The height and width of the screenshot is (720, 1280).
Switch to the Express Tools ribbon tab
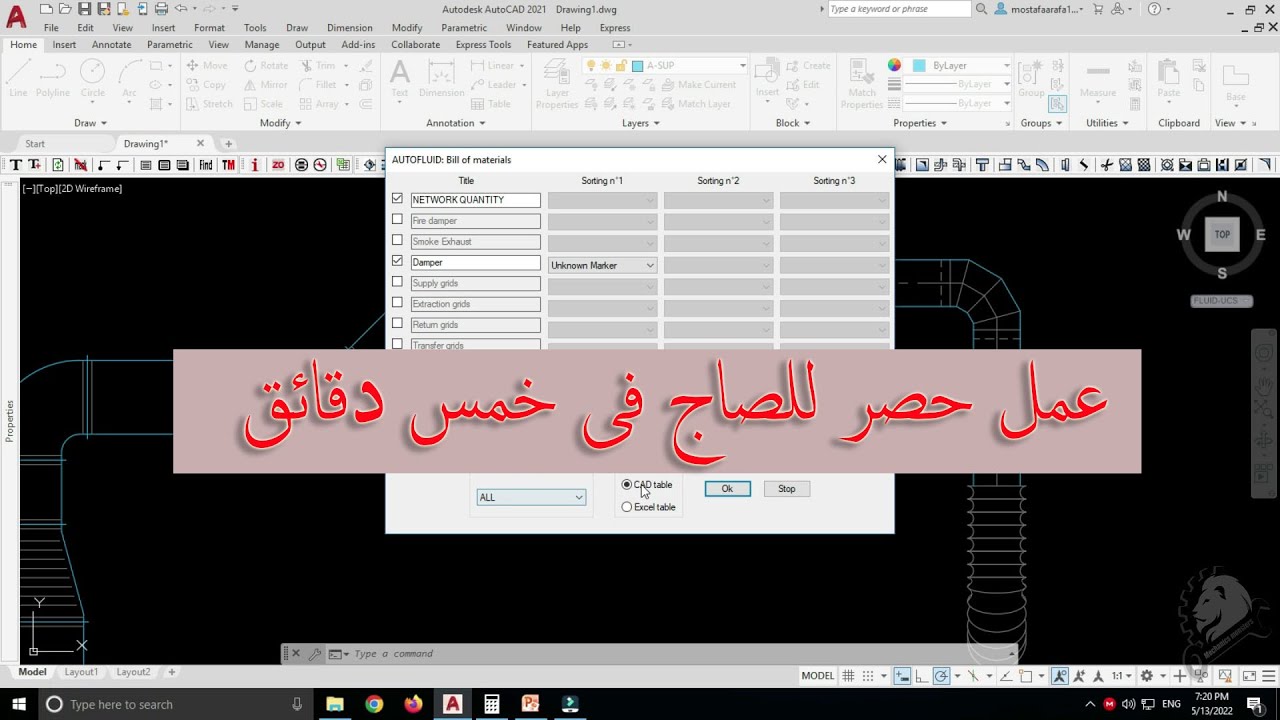coord(483,45)
